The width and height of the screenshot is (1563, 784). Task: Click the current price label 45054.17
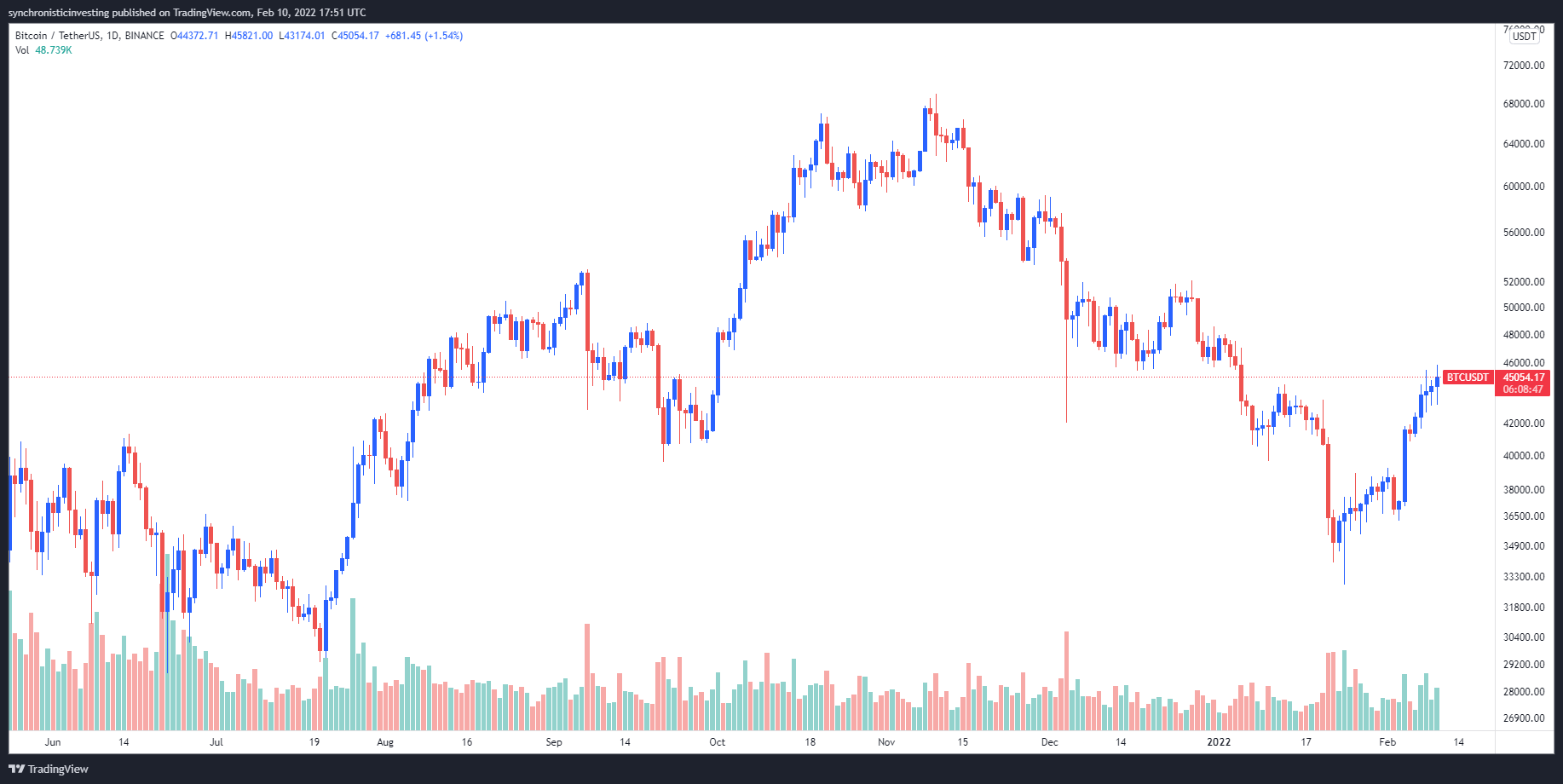point(1523,378)
